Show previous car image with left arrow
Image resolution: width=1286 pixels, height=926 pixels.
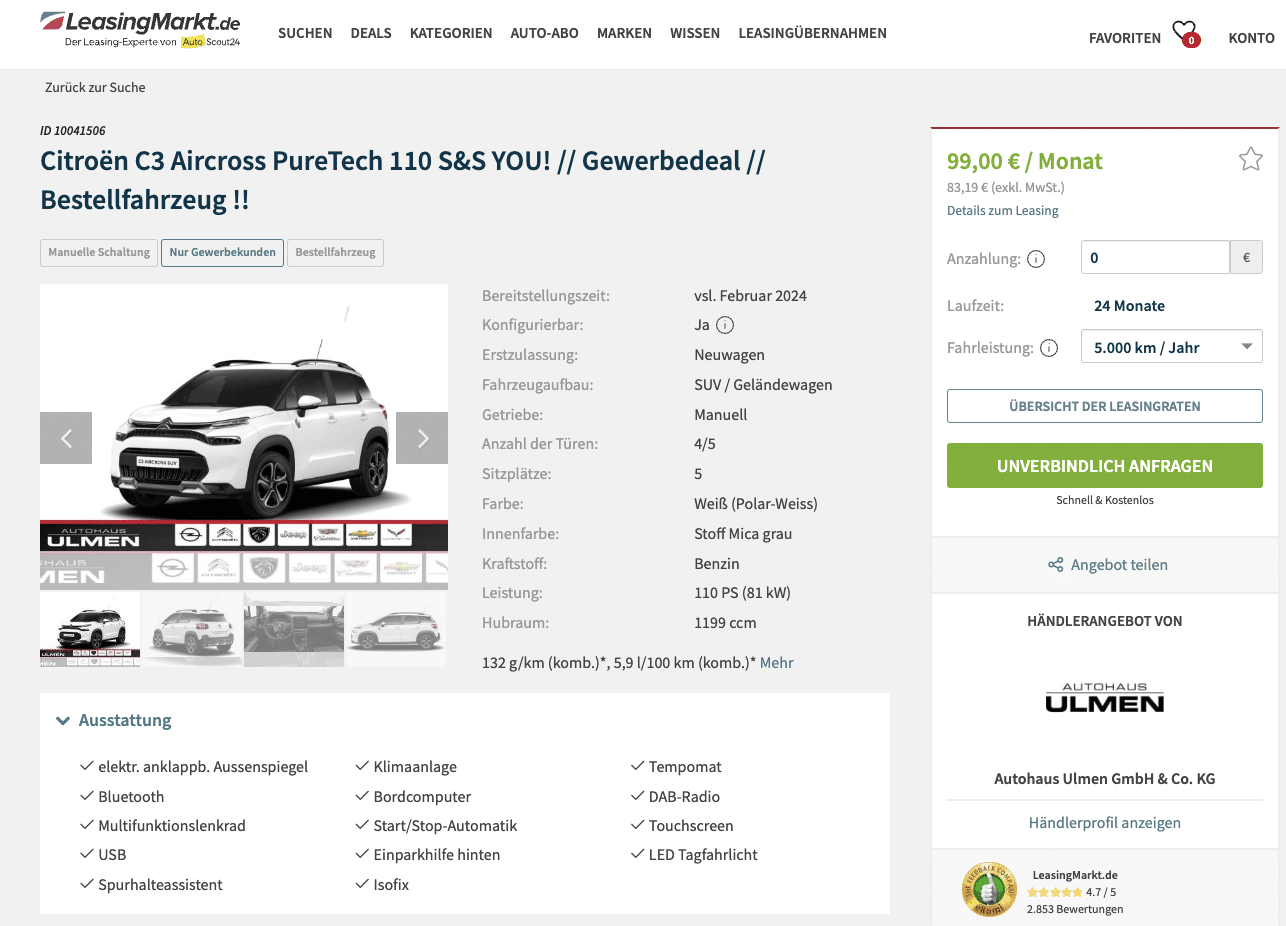[x=66, y=438]
